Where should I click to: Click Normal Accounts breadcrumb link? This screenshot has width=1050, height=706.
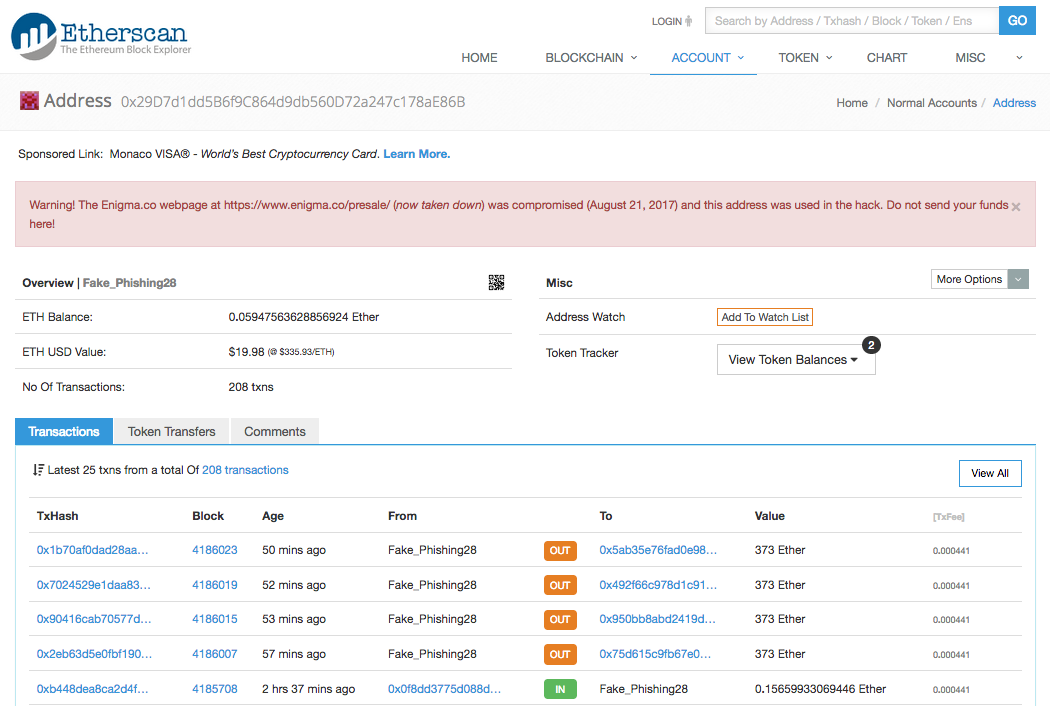[x=931, y=103]
